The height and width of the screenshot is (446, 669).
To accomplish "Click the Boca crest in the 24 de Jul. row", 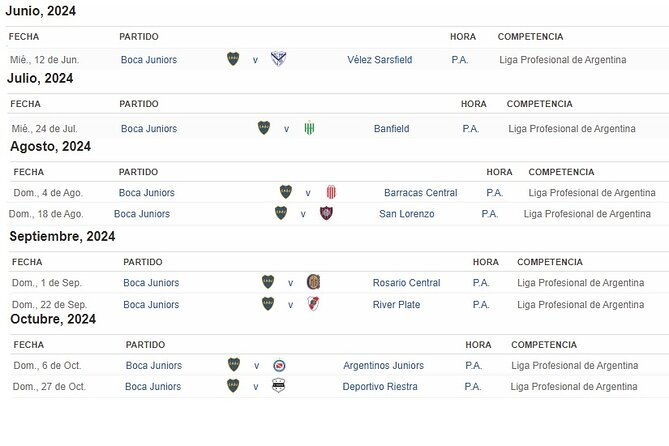I will click(x=264, y=128).
